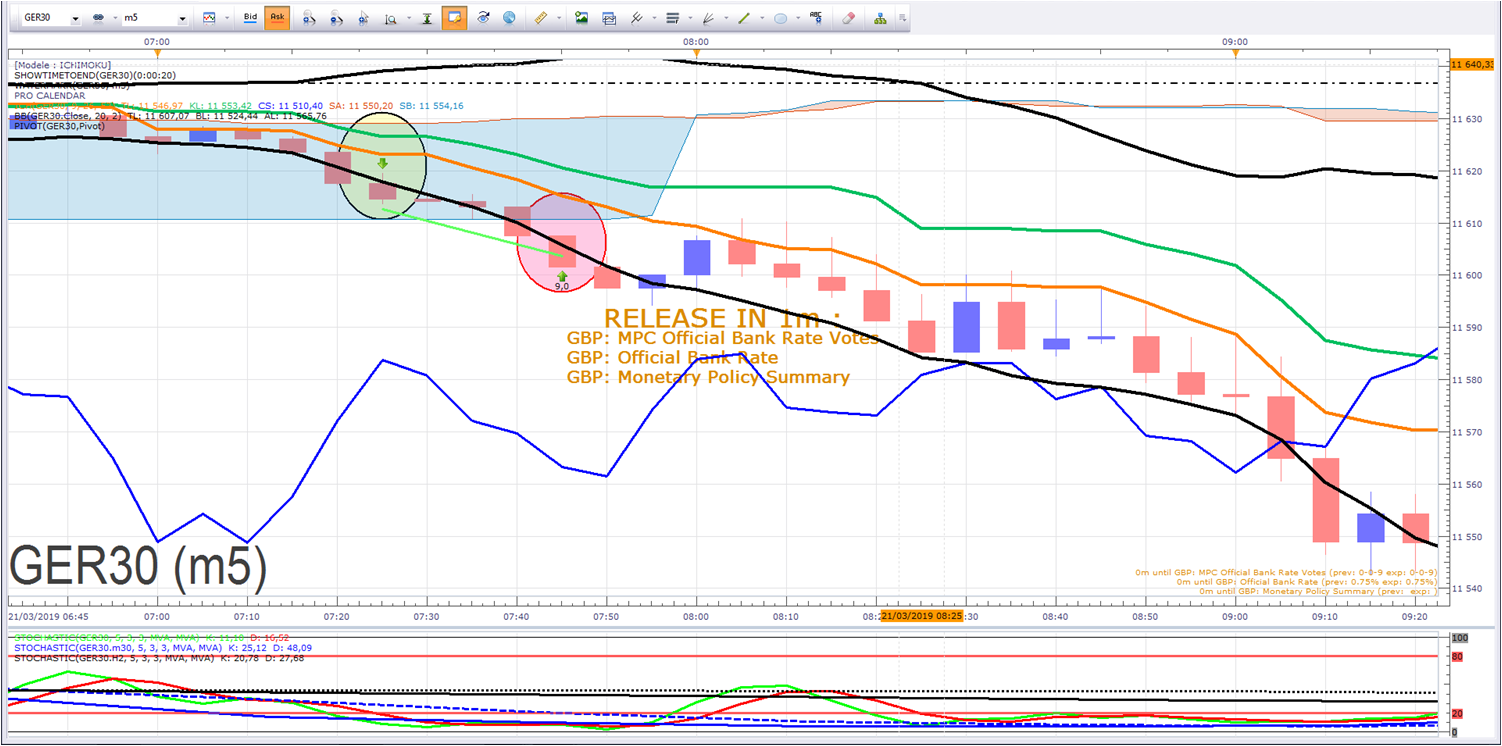Image resolution: width=1502 pixels, height=746 pixels.
Task: Click the CS: 11 510,40 value
Action: point(290,106)
